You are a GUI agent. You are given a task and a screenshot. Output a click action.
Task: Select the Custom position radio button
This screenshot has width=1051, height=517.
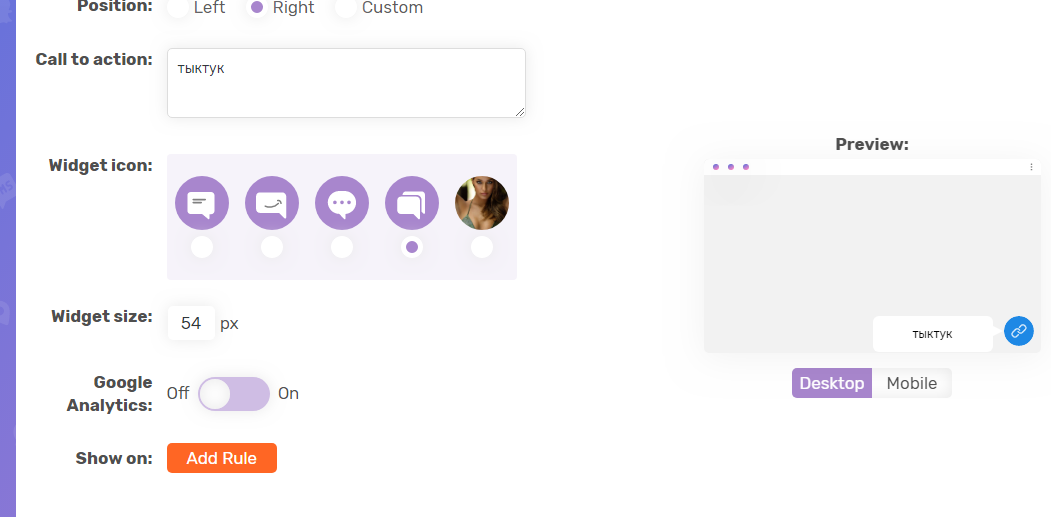click(x=346, y=8)
